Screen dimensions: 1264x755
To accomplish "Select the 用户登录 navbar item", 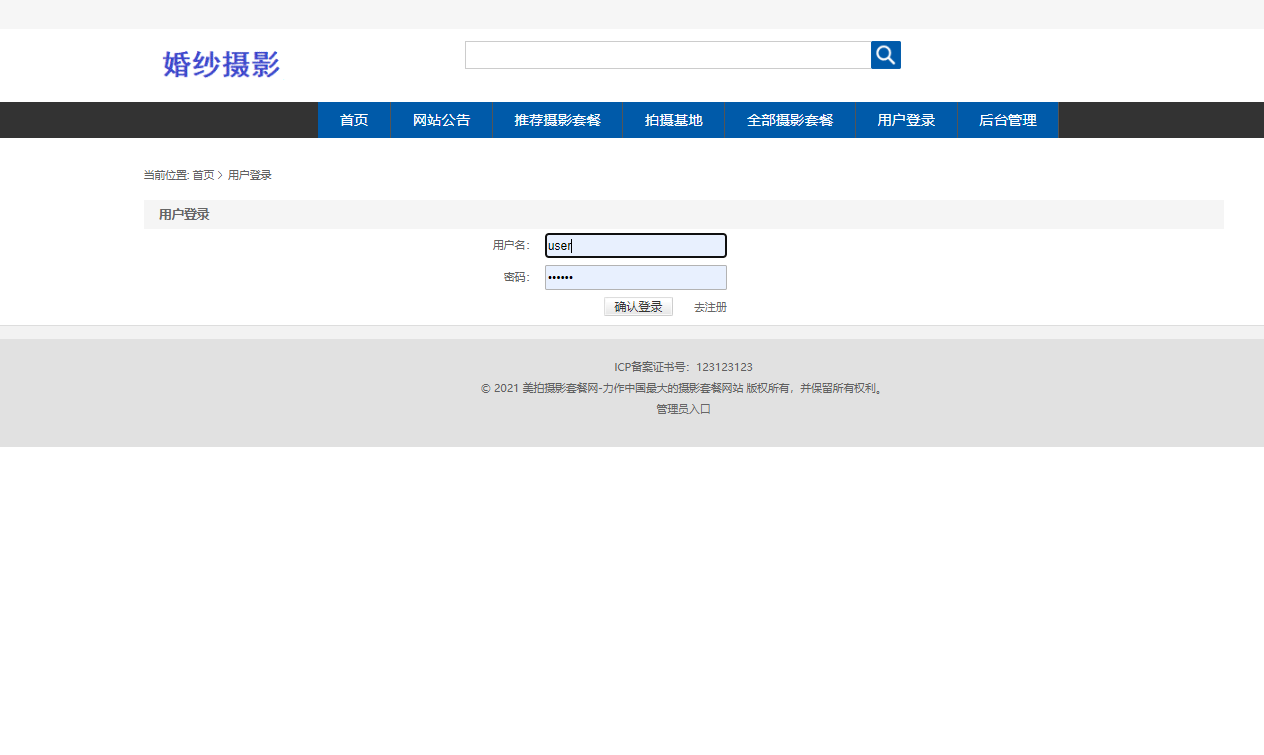I will [906, 119].
